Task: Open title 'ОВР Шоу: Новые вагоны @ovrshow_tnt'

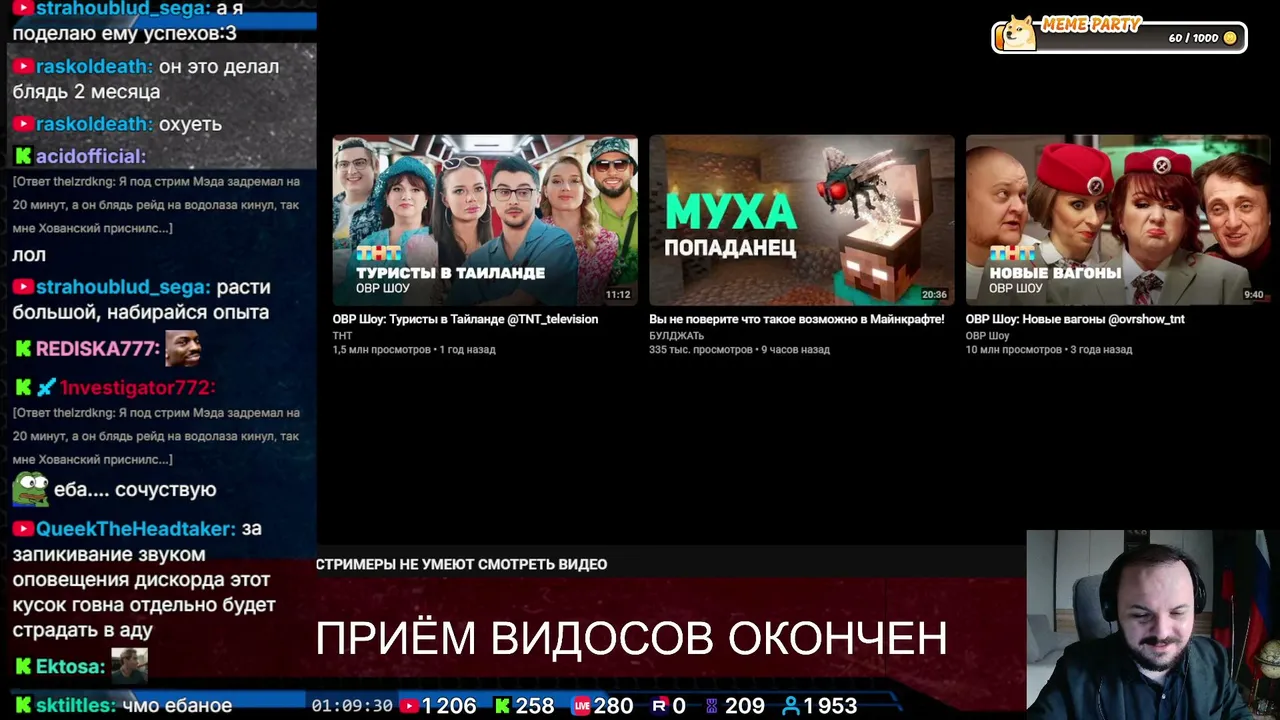Action: [x=1075, y=319]
